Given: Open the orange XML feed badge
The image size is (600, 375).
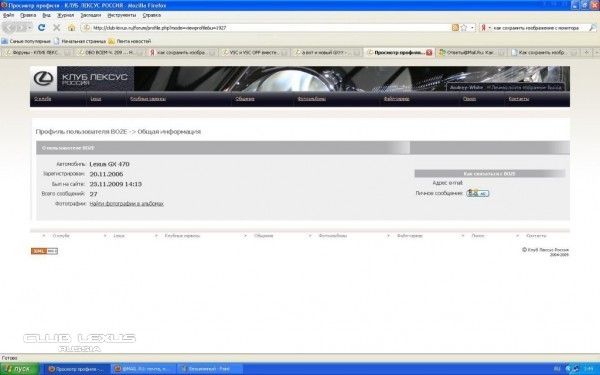Looking at the screenshot, I should point(44,251).
